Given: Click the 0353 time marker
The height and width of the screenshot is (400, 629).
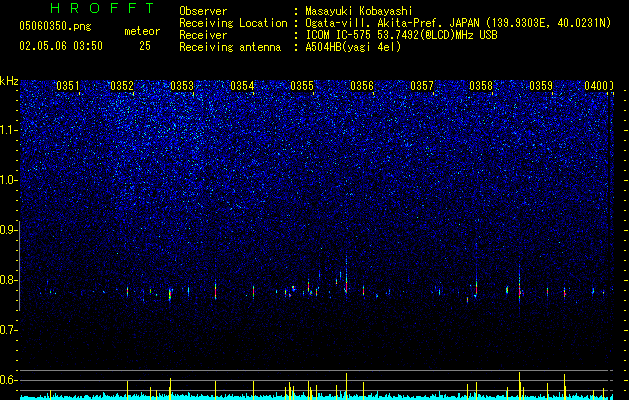Looking at the screenshot, I should click(x=182, y=86).
